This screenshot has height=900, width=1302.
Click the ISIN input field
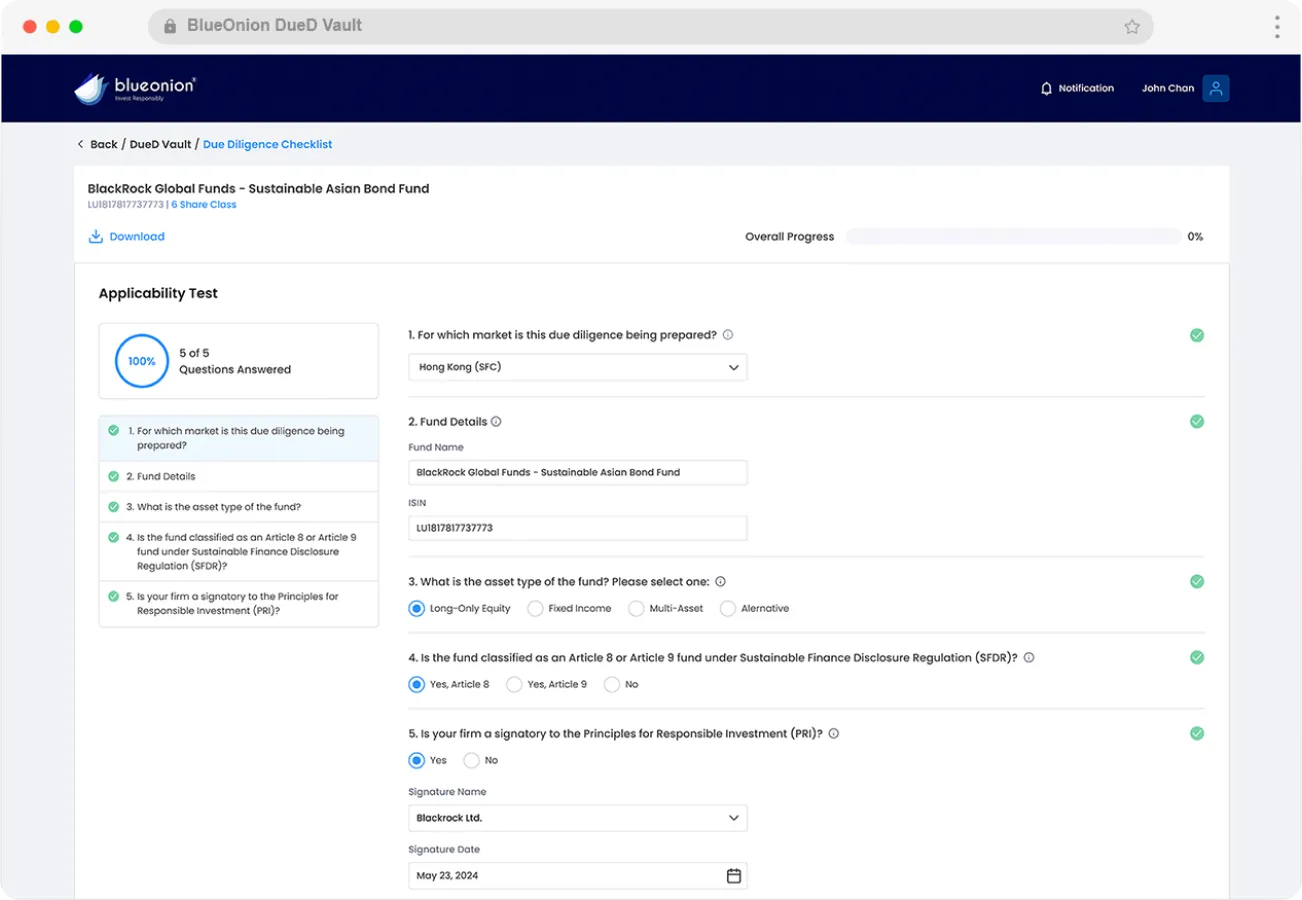tap(578, 528)
